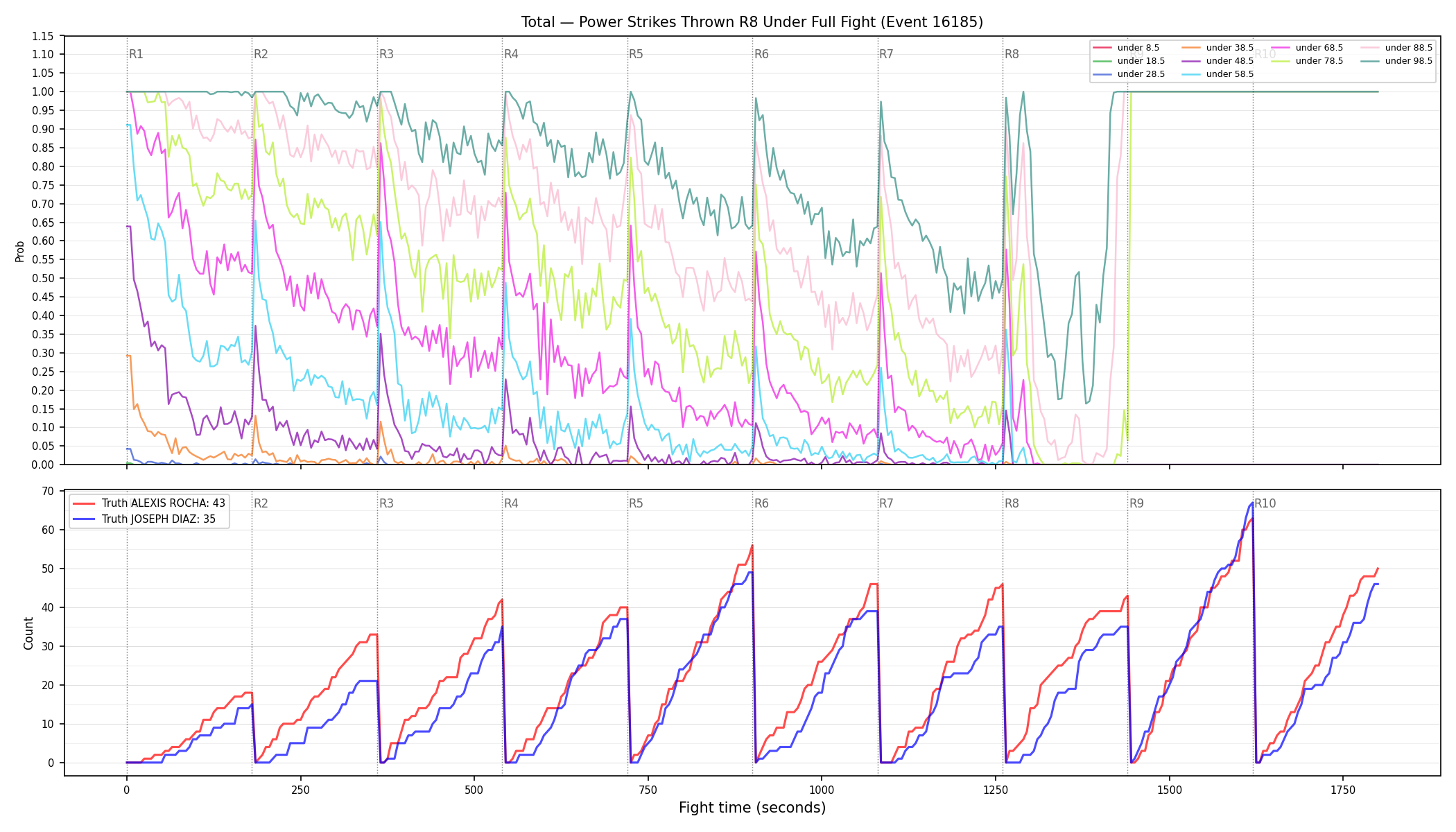The width and height of the screenshot is (1456, 832).
Task: Click the 1250 tick label on the time axis
Action: point(996,790)
